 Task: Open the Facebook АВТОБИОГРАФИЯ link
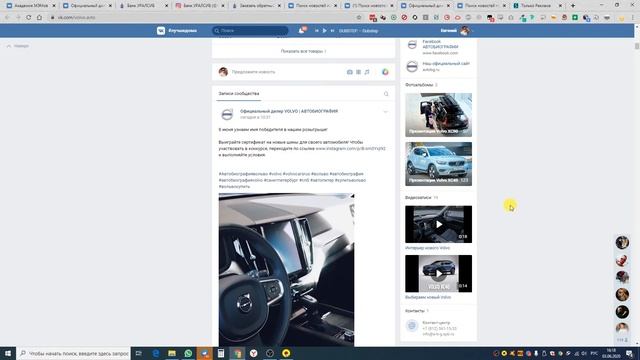[x=440, y=44]
